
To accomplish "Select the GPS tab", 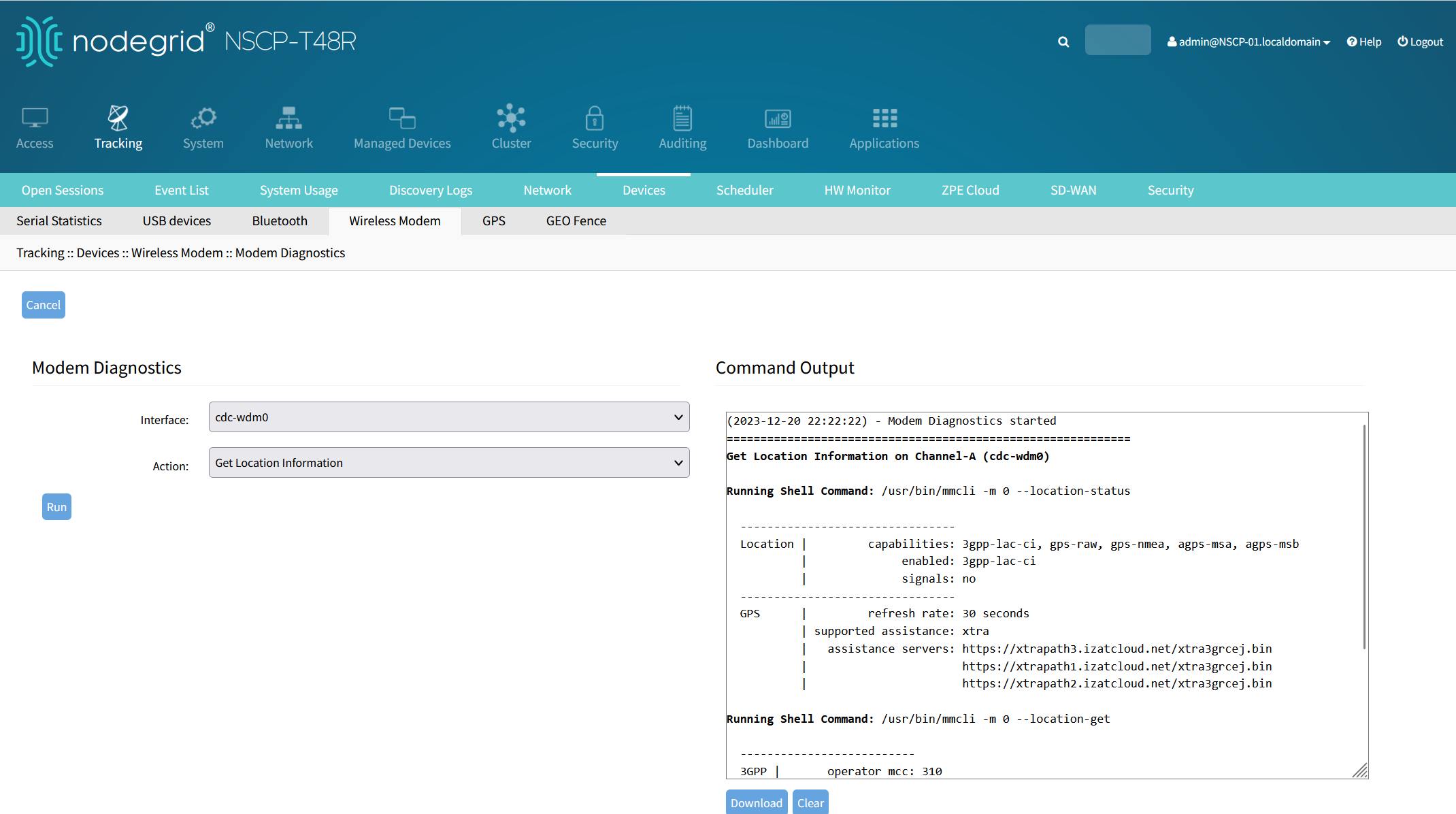I will pyautogui.click(x=494, y=221).
